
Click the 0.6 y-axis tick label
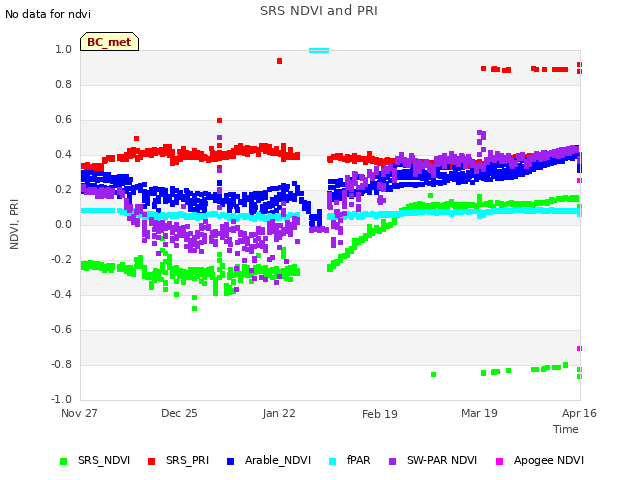[63, 120]
